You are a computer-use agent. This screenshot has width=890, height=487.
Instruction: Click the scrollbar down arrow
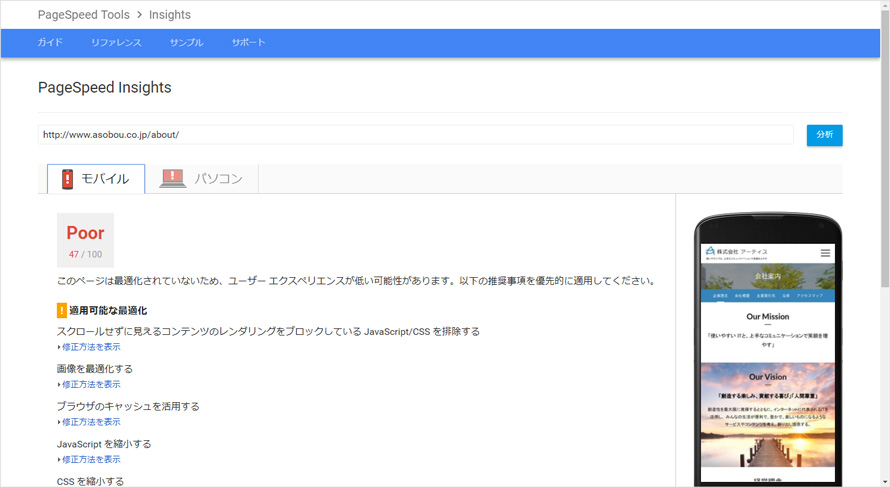[885, 482]
